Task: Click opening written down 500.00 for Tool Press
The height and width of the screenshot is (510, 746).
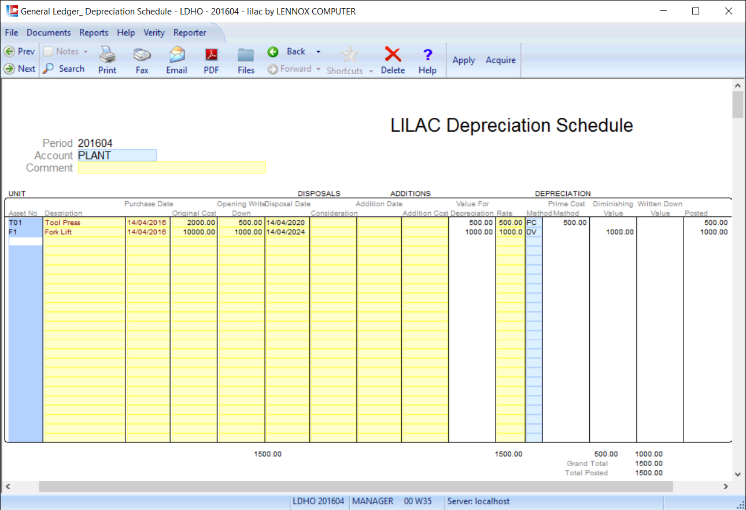Action: point(242,223)
